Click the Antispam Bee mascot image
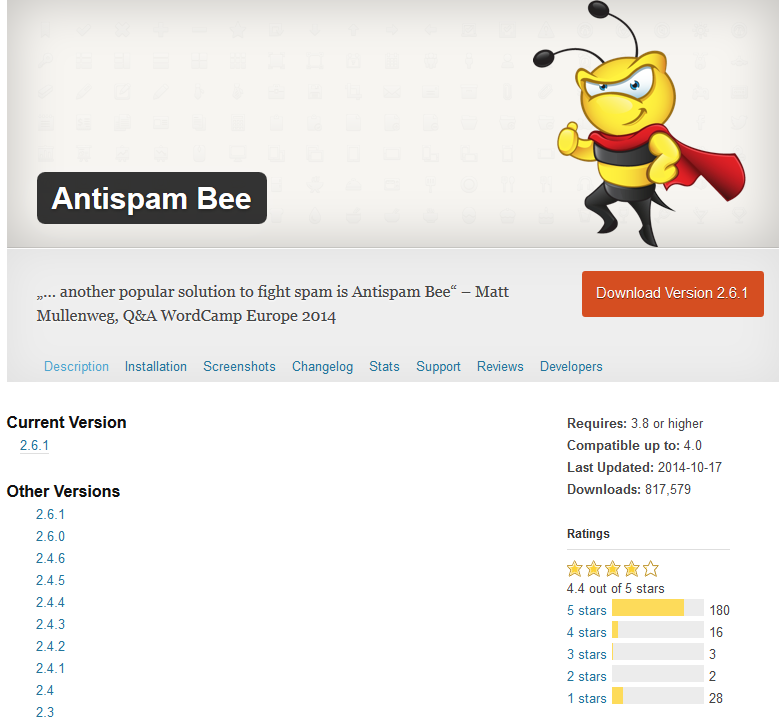The width and height of the screenshot is (780, 722). point(639,123)
